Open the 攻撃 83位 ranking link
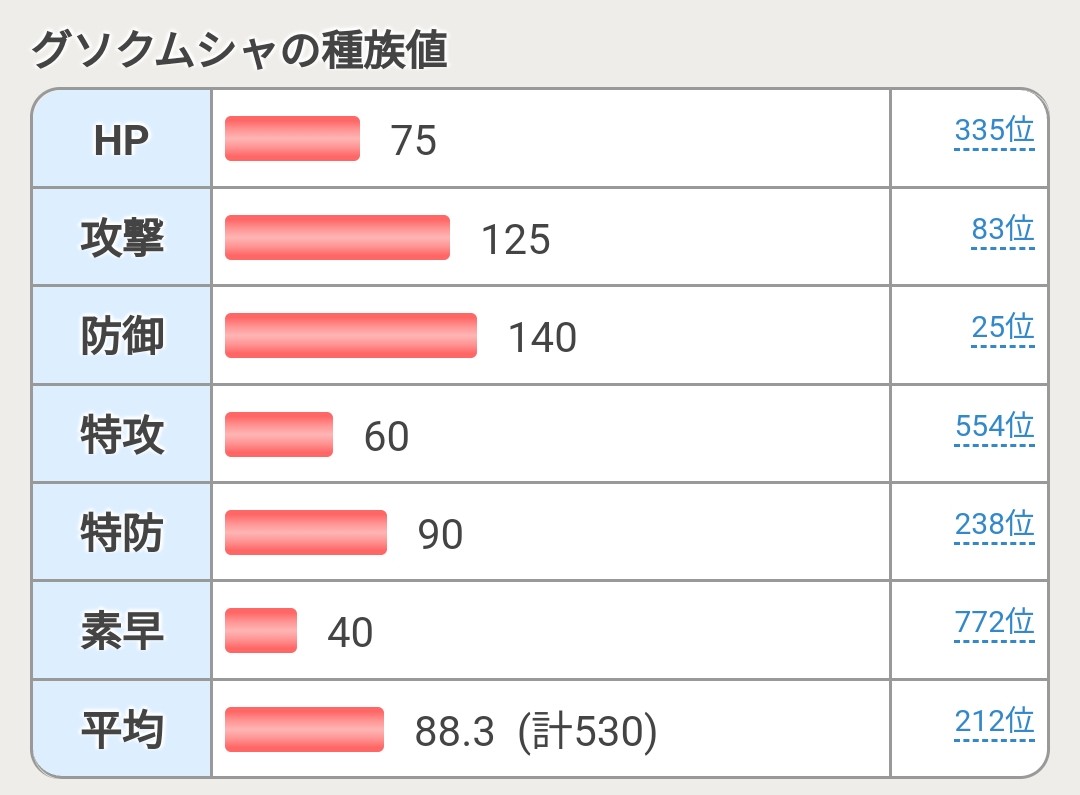The width and height of the screenshot is (1080, 795). tap(1003, 229)
